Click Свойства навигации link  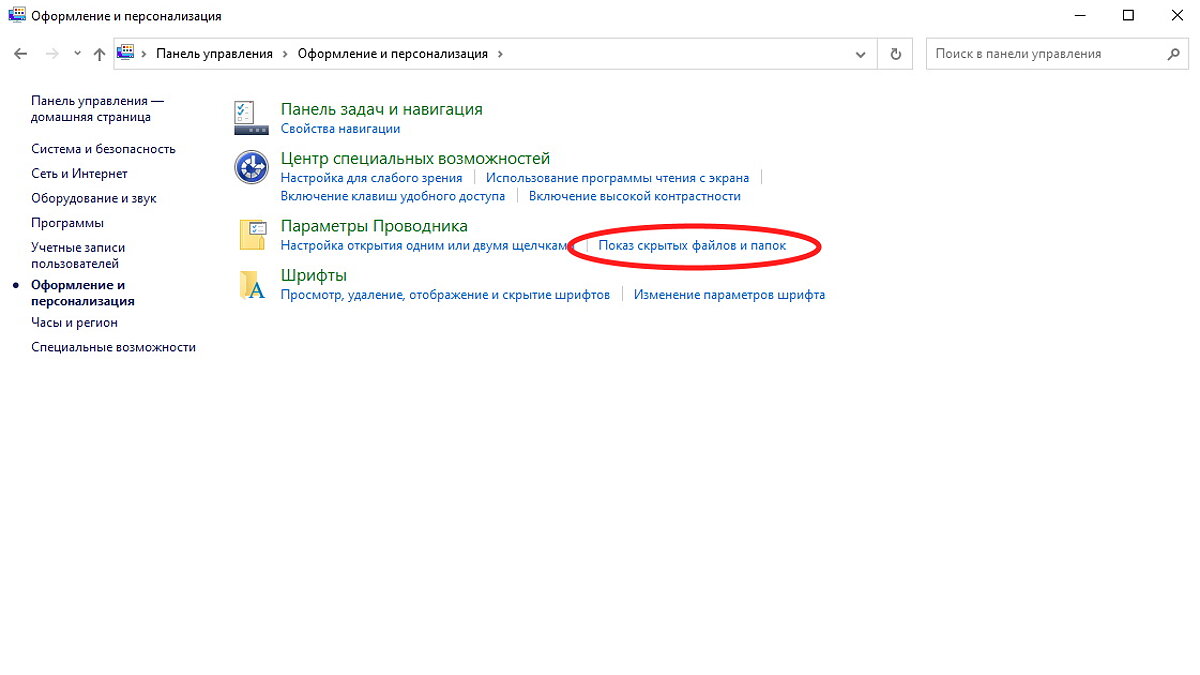click(x=340, y=129)
